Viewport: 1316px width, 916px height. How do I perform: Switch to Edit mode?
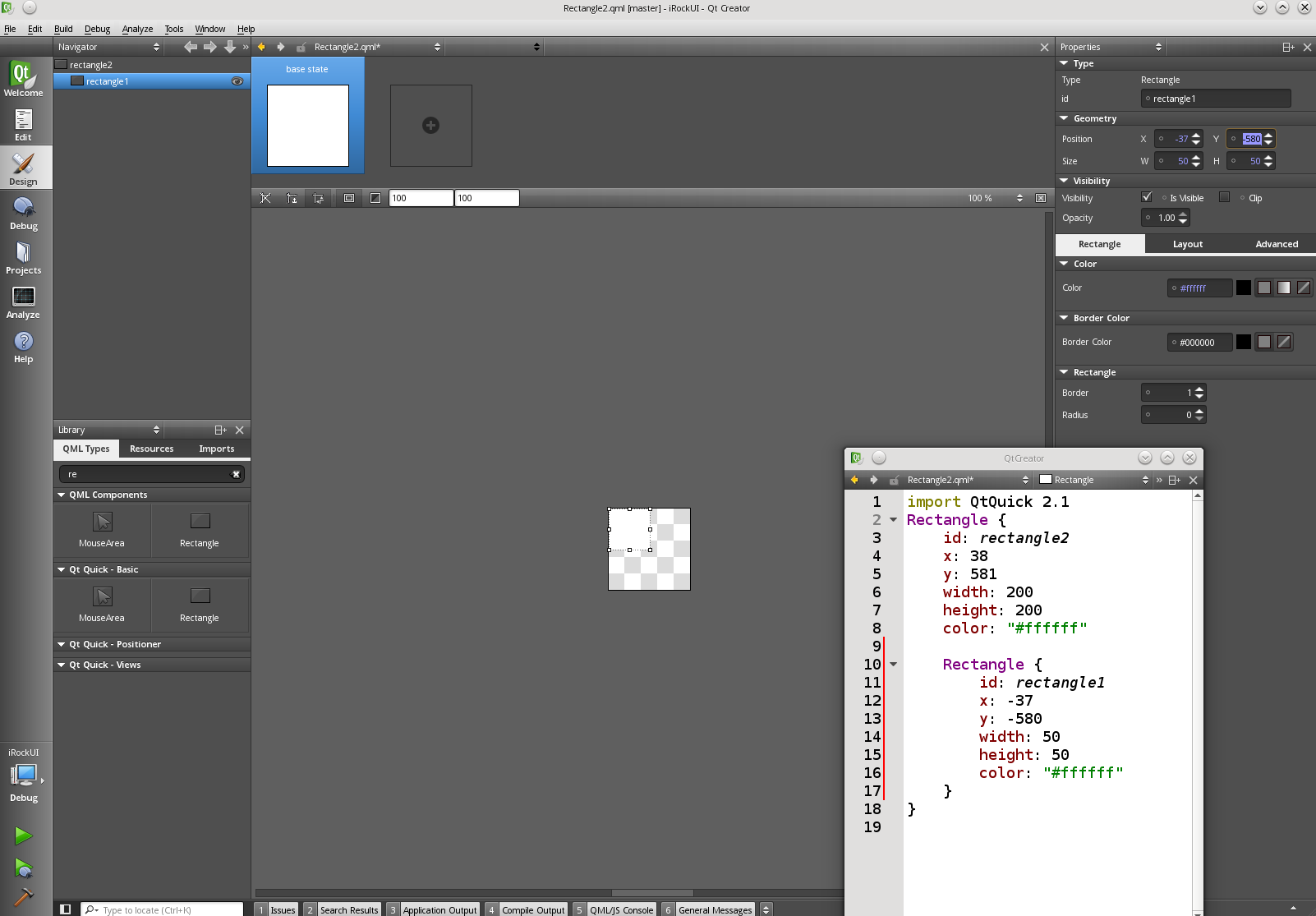point(23,124)
